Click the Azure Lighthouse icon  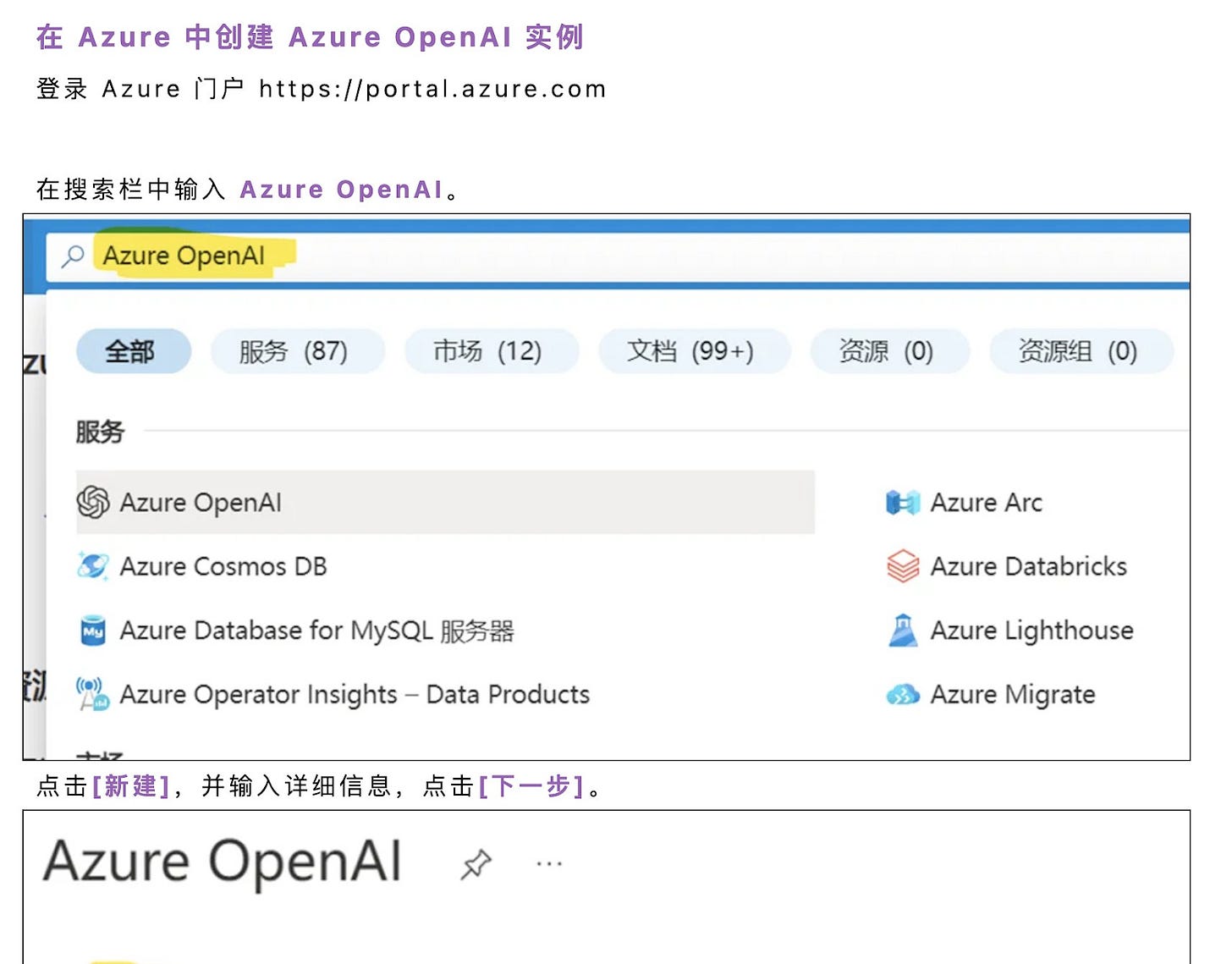coord(903,631)
